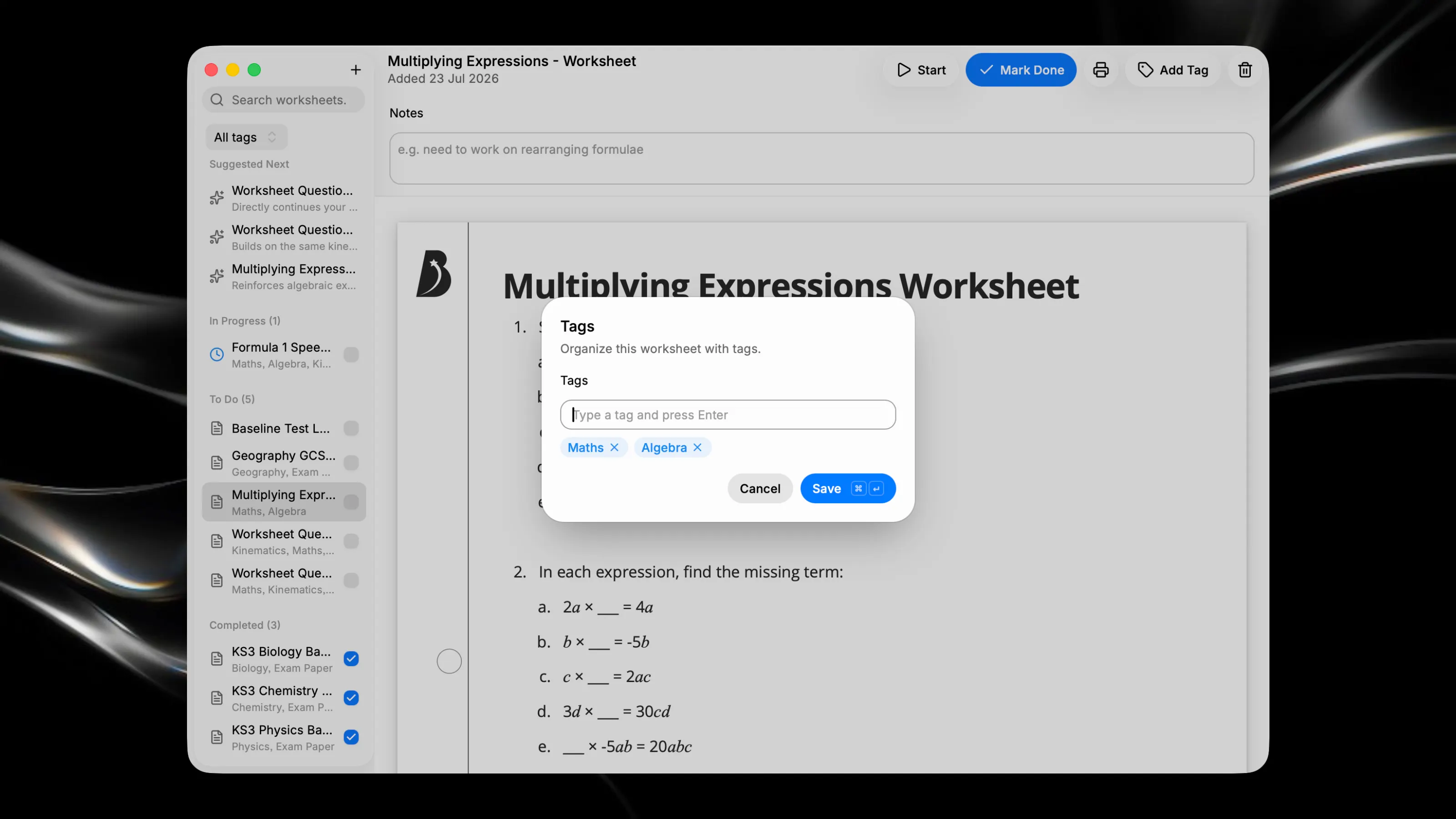Click the 'Multiplying Expressions - Worksheet' title

tap(511, 61)
